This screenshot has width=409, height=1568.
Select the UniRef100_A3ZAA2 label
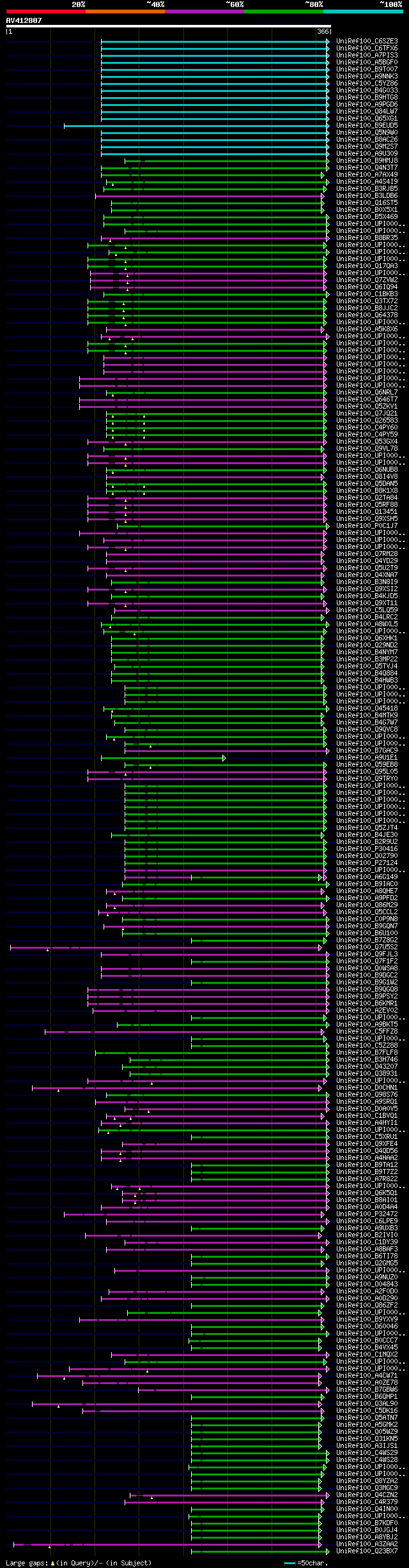[367, 1544]
